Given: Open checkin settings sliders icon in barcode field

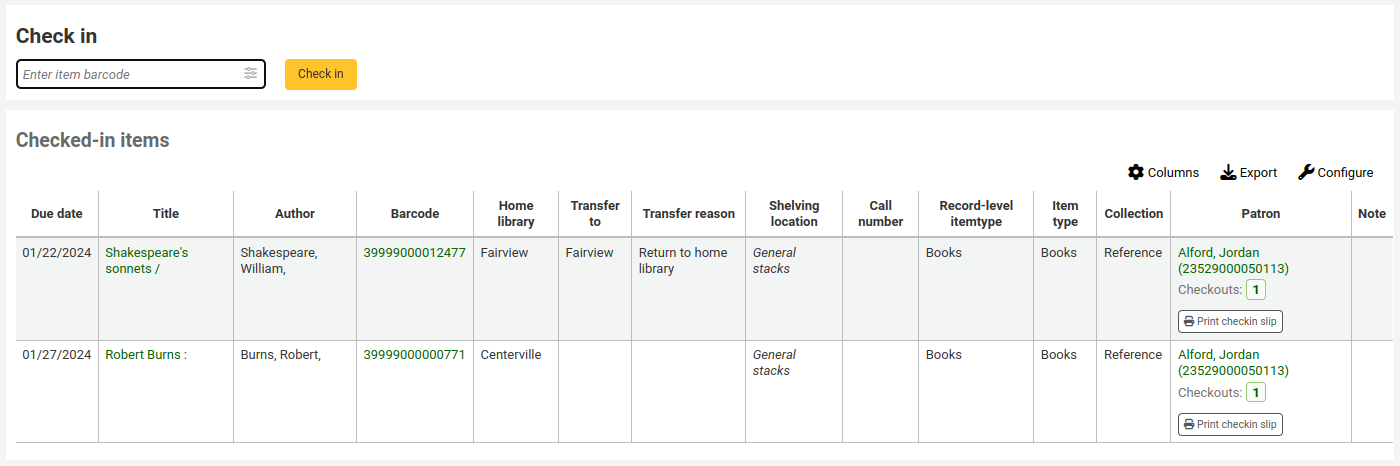Looking at the screenshot, I should [x=250, y=74].
